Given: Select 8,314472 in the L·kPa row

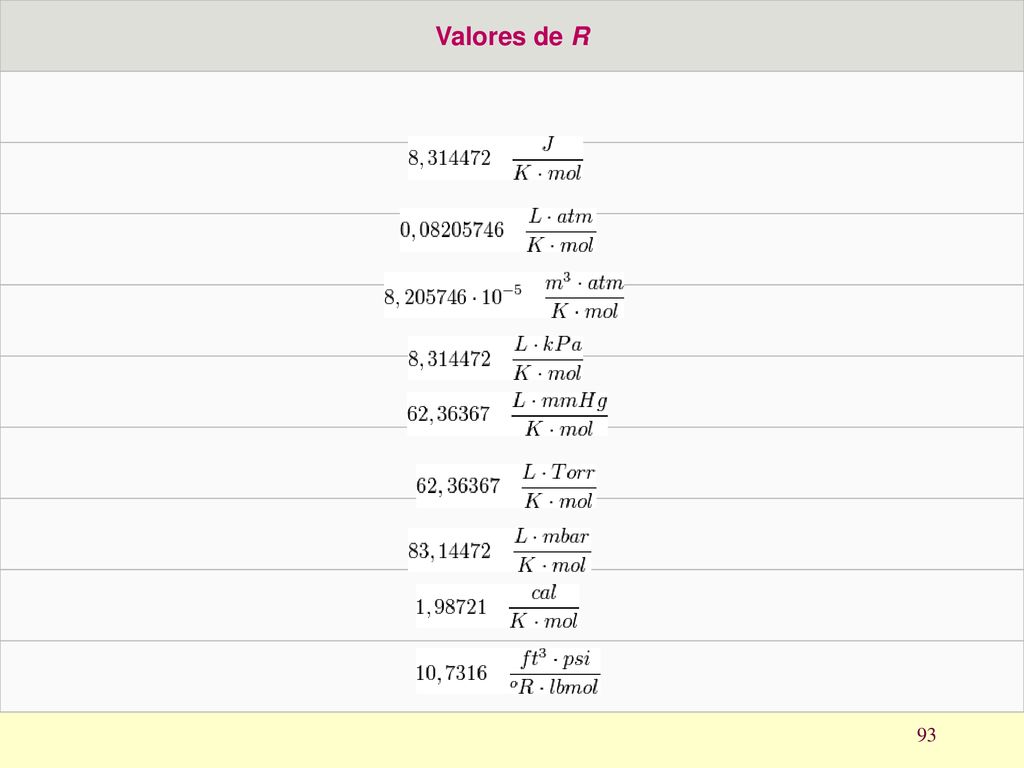Looking at the screenshot, I should pyautogui.click(x=449, y=359).
